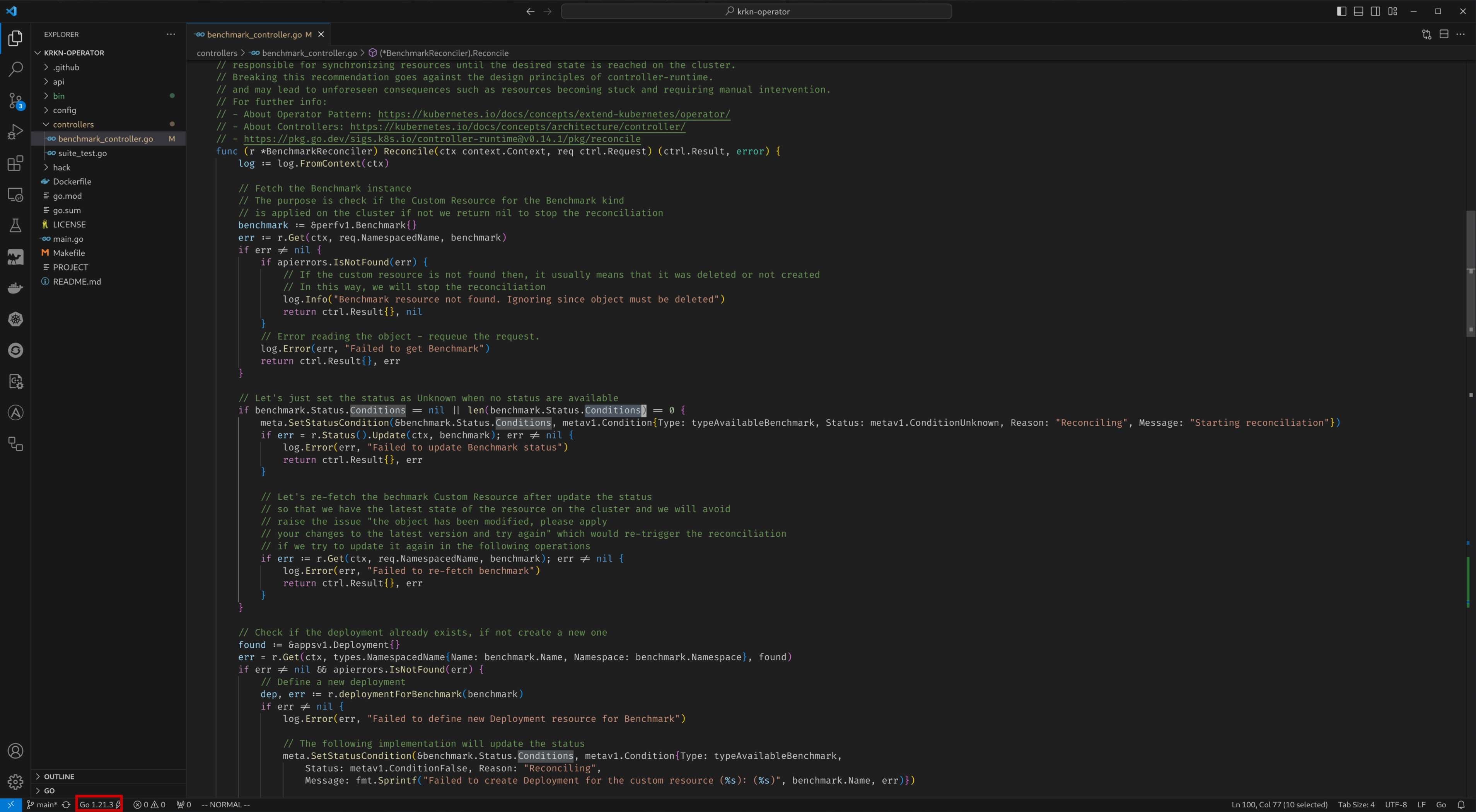
Task: Open the kubernetes.io operator docs link
Action: coord(553,114)
